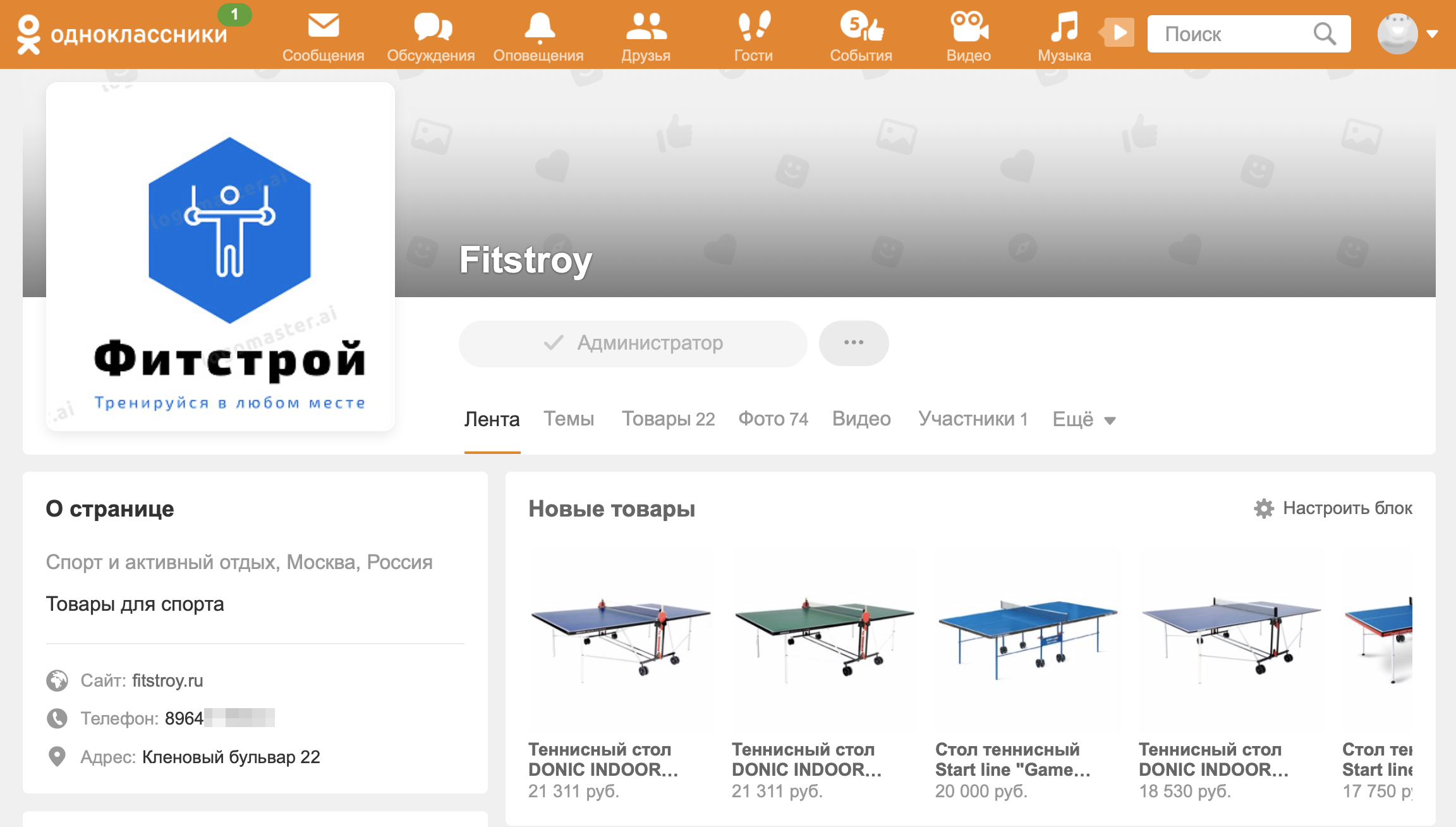This screenshot has width=1456, height=827.
Task: Expand the Ещё dropdown menu
Action: [1084, 419]
